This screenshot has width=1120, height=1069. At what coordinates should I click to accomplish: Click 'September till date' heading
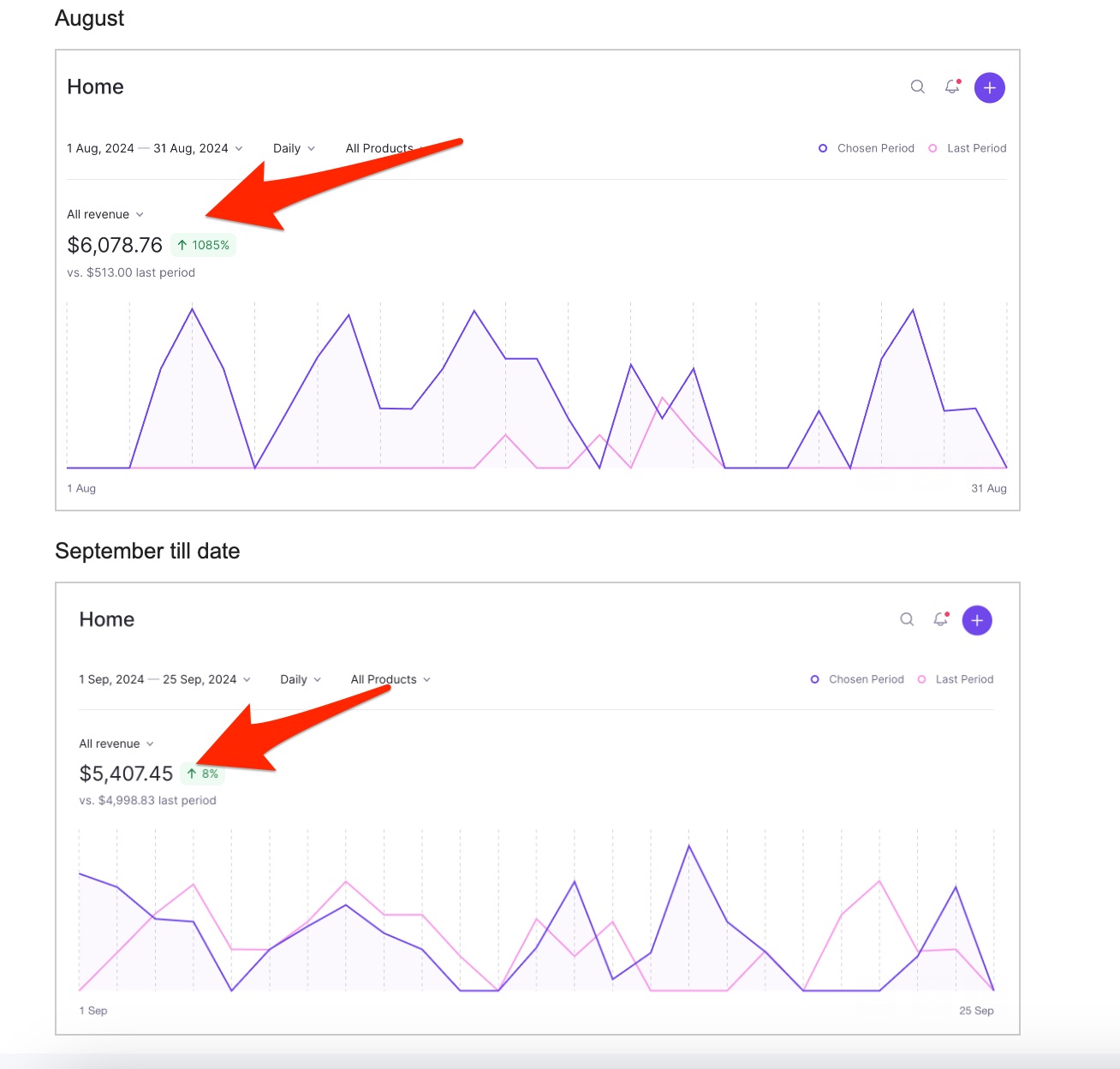pos(147,551)
